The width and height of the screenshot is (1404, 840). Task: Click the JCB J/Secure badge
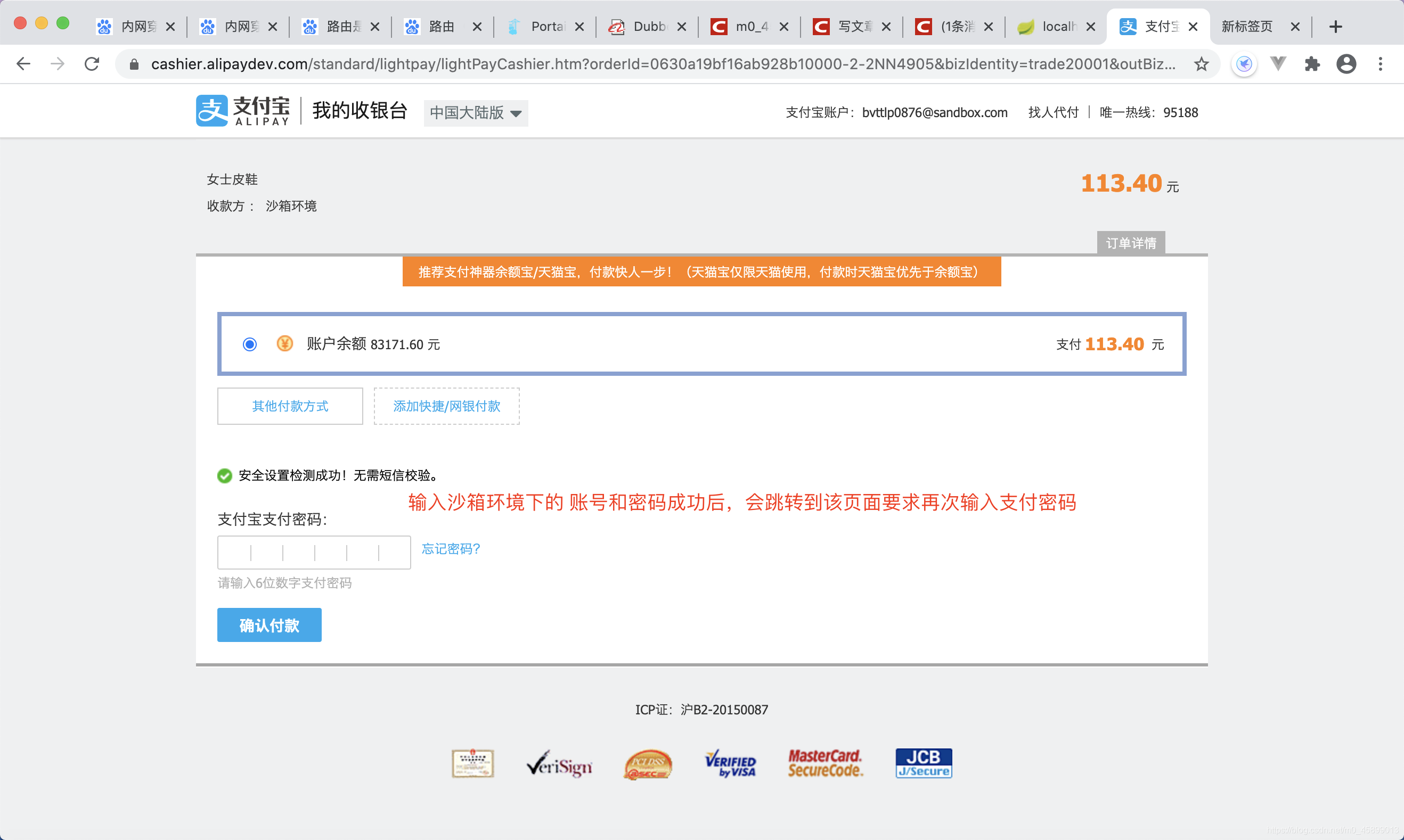(924, 763)
